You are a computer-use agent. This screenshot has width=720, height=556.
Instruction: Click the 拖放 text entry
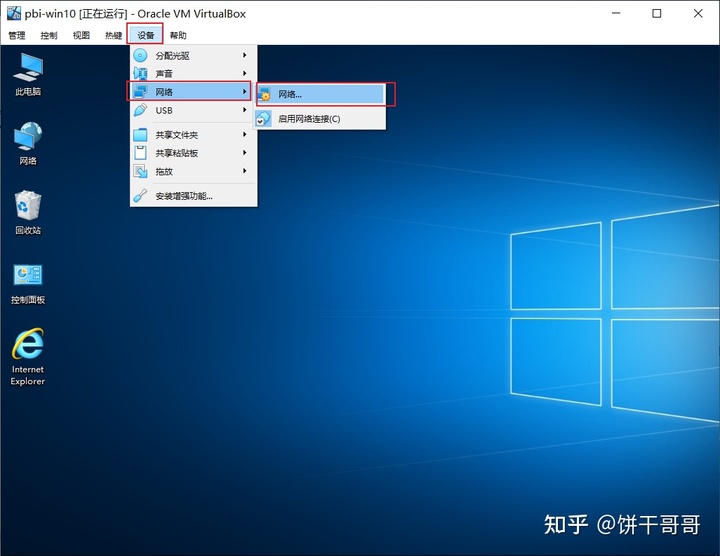point(164,171)
